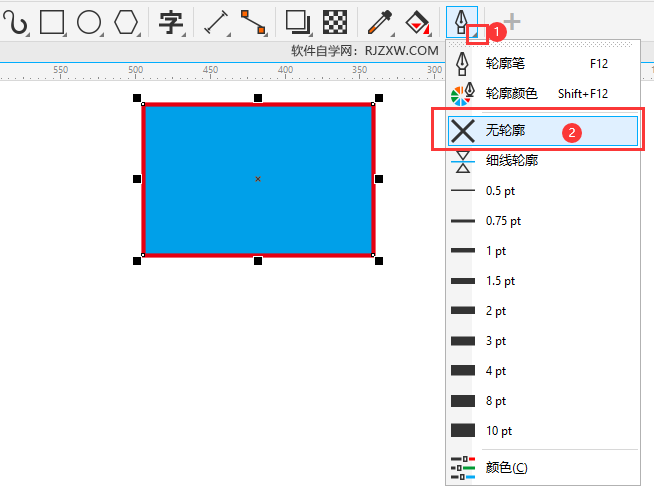Click the top-left selection handle
Viewport: 654px width, 496px height.
click(x=137, y=98)
